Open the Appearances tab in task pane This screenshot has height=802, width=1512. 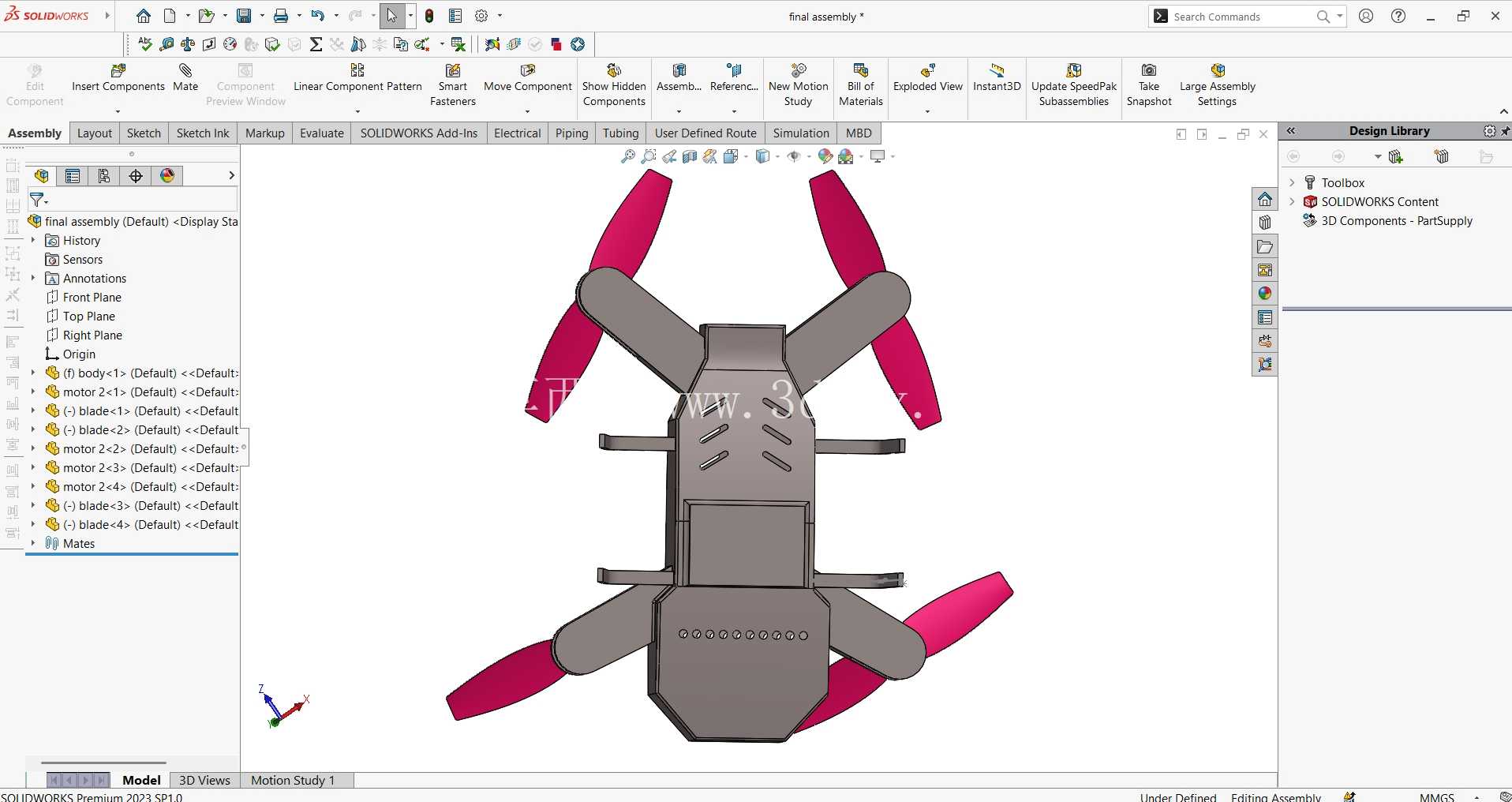[x=1265, y=294]
